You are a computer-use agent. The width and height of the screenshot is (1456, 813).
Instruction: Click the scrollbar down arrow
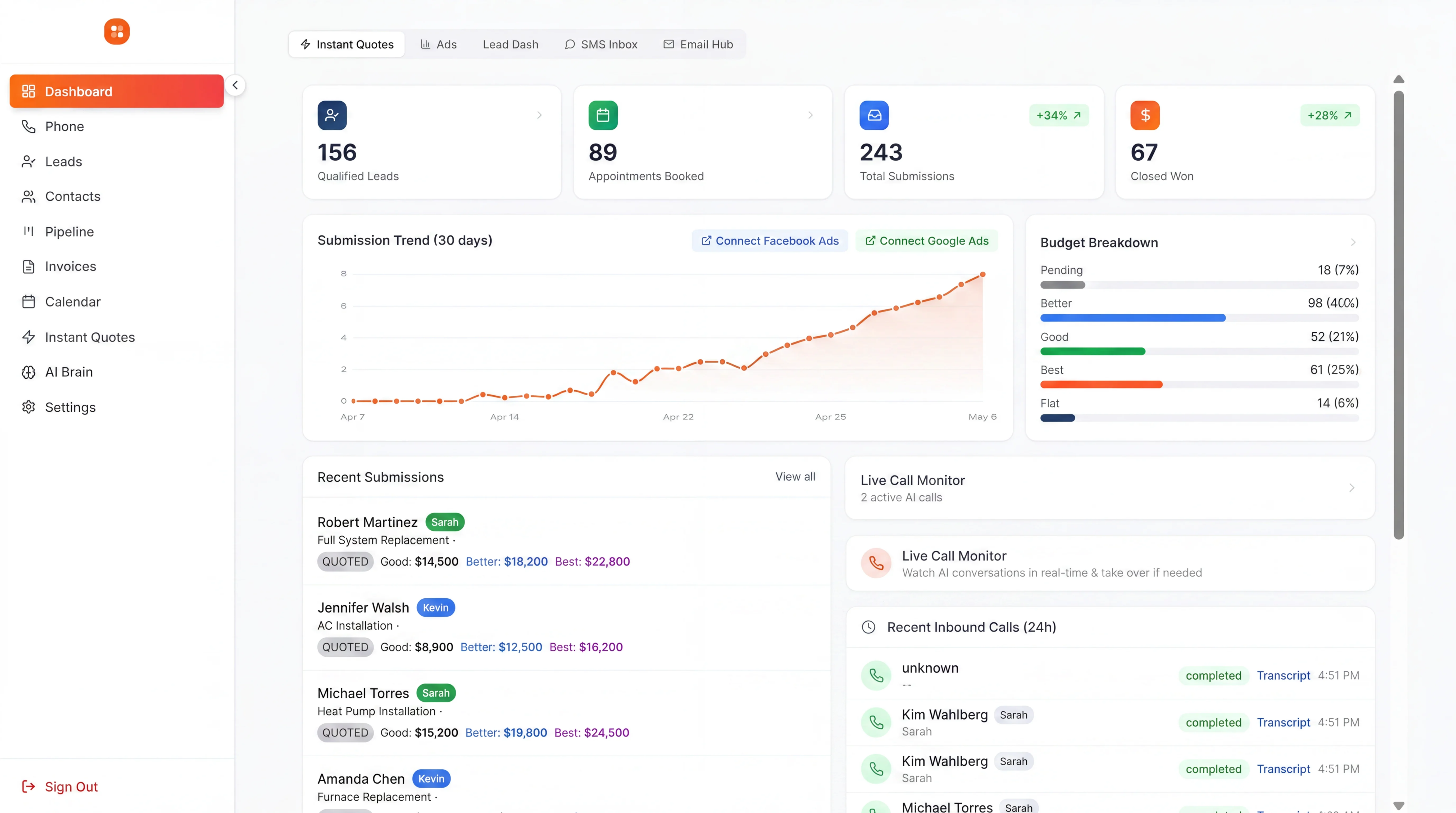1399,806
